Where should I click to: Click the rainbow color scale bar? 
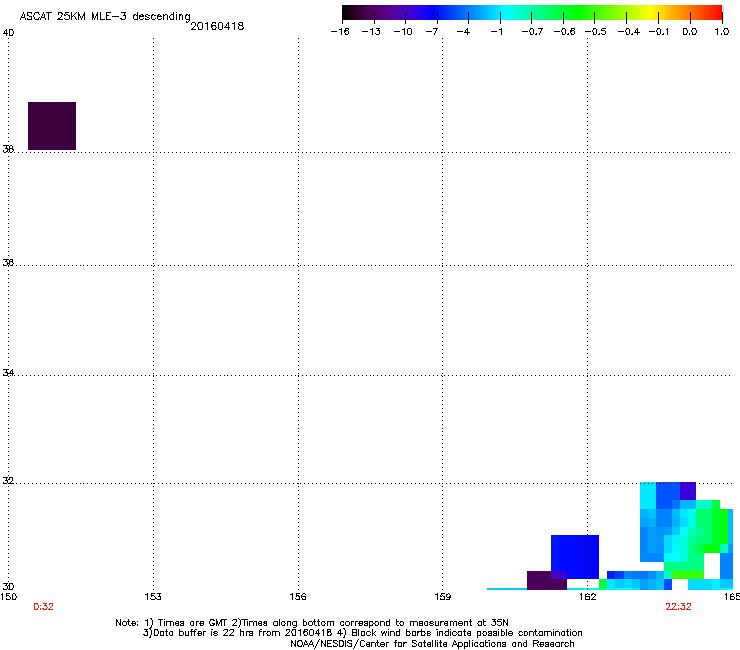click(x=532, y=12)
